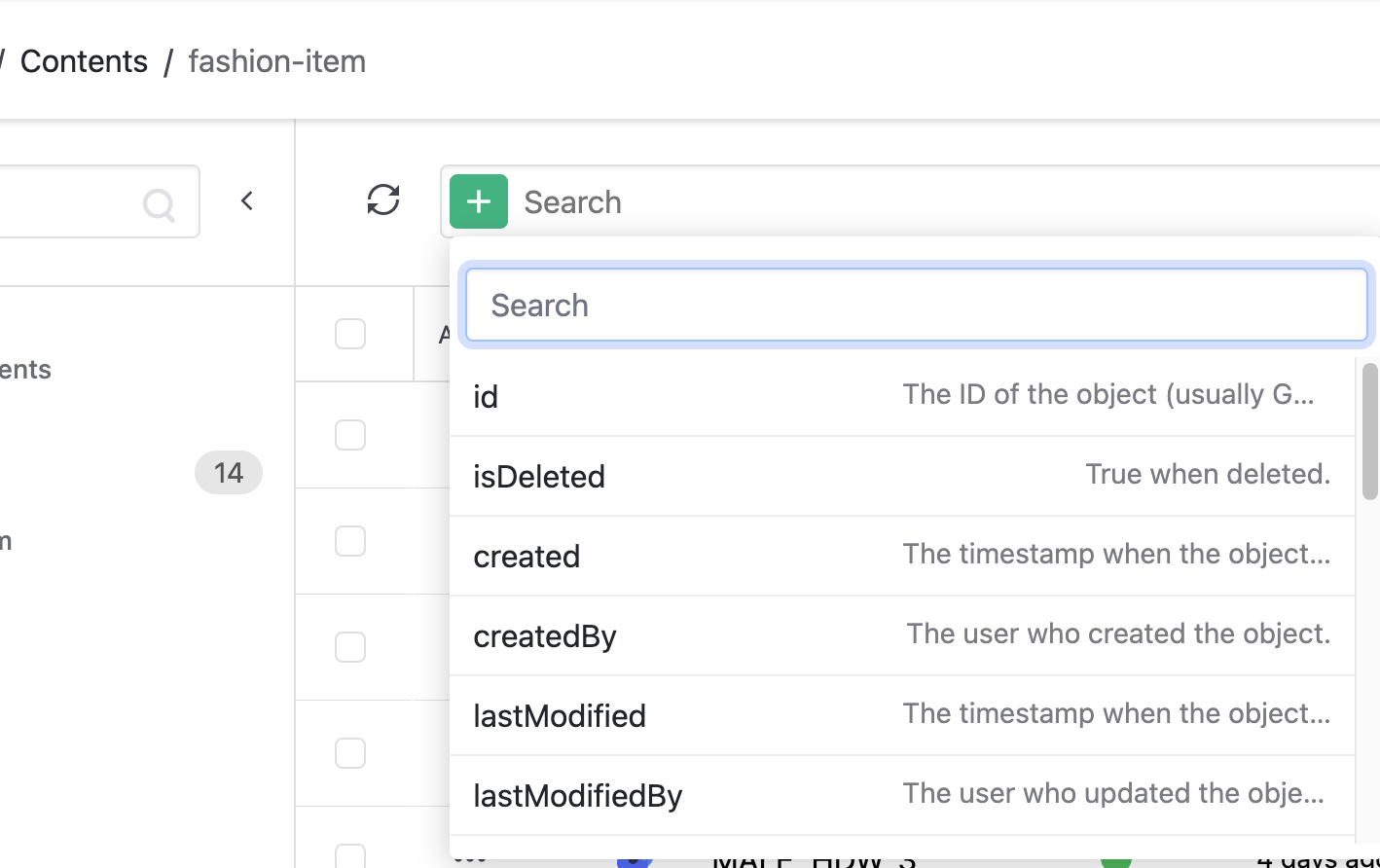Focus the dropdown Search field
This screenshot has width=1380, height=868.
point(917,306)
